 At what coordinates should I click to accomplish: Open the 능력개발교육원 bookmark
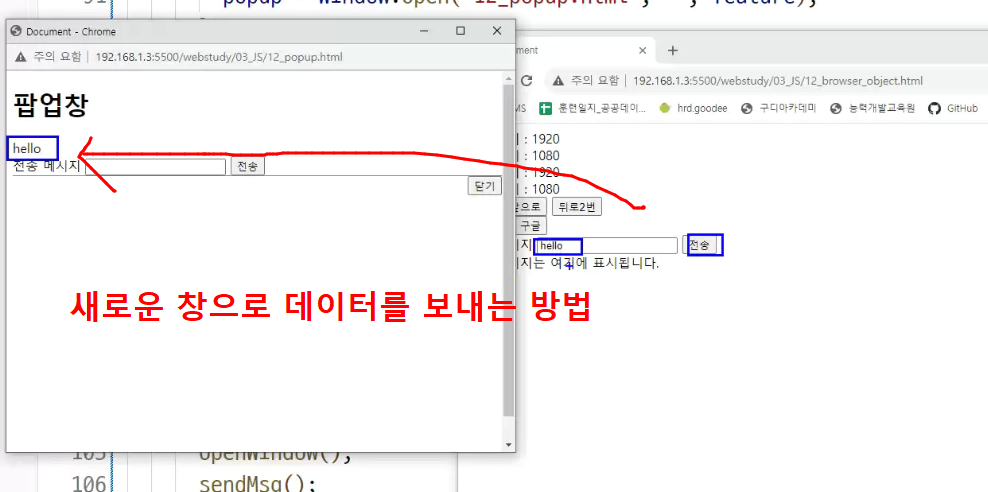873,108
